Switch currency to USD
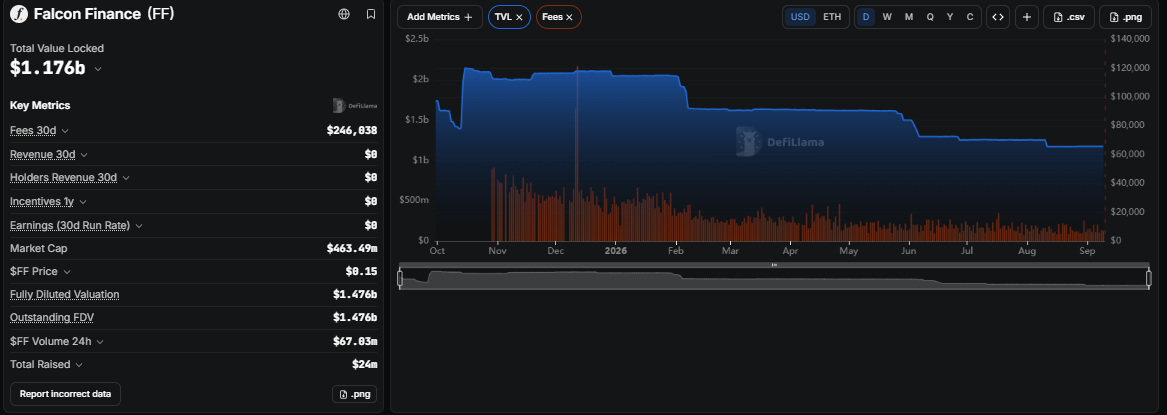Image resolution: width=1167 pixels, height=415 pixels. pos(800,17)
